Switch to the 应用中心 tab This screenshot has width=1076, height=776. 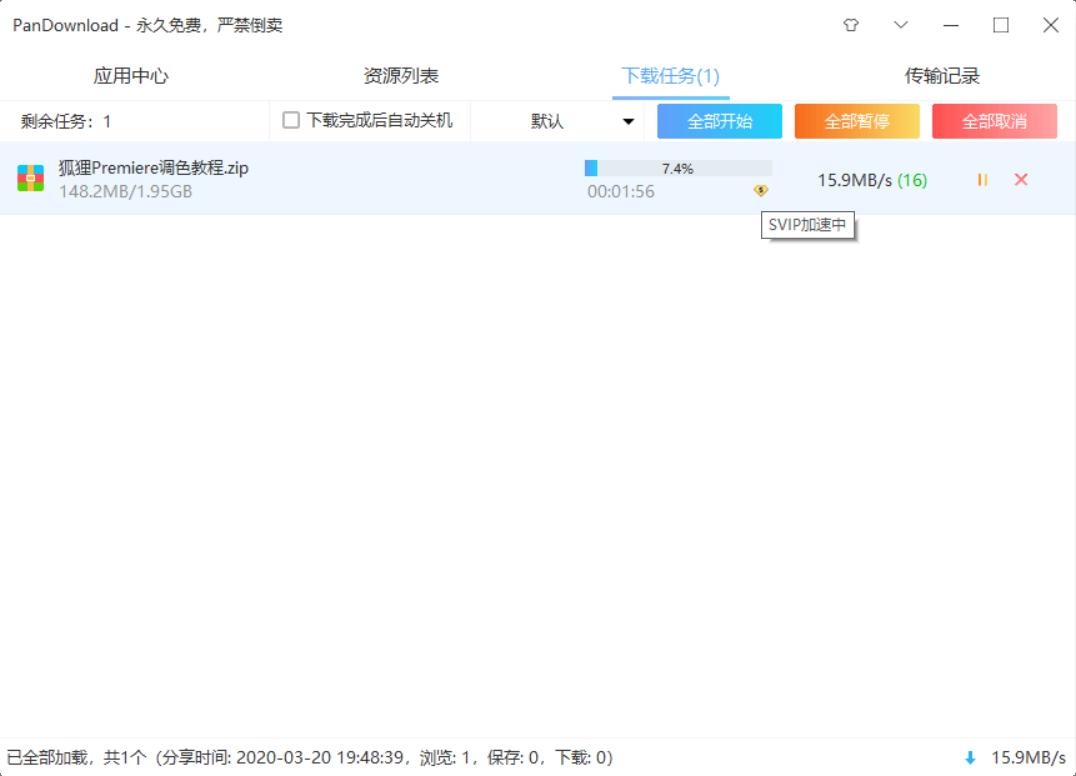point(130,75)
